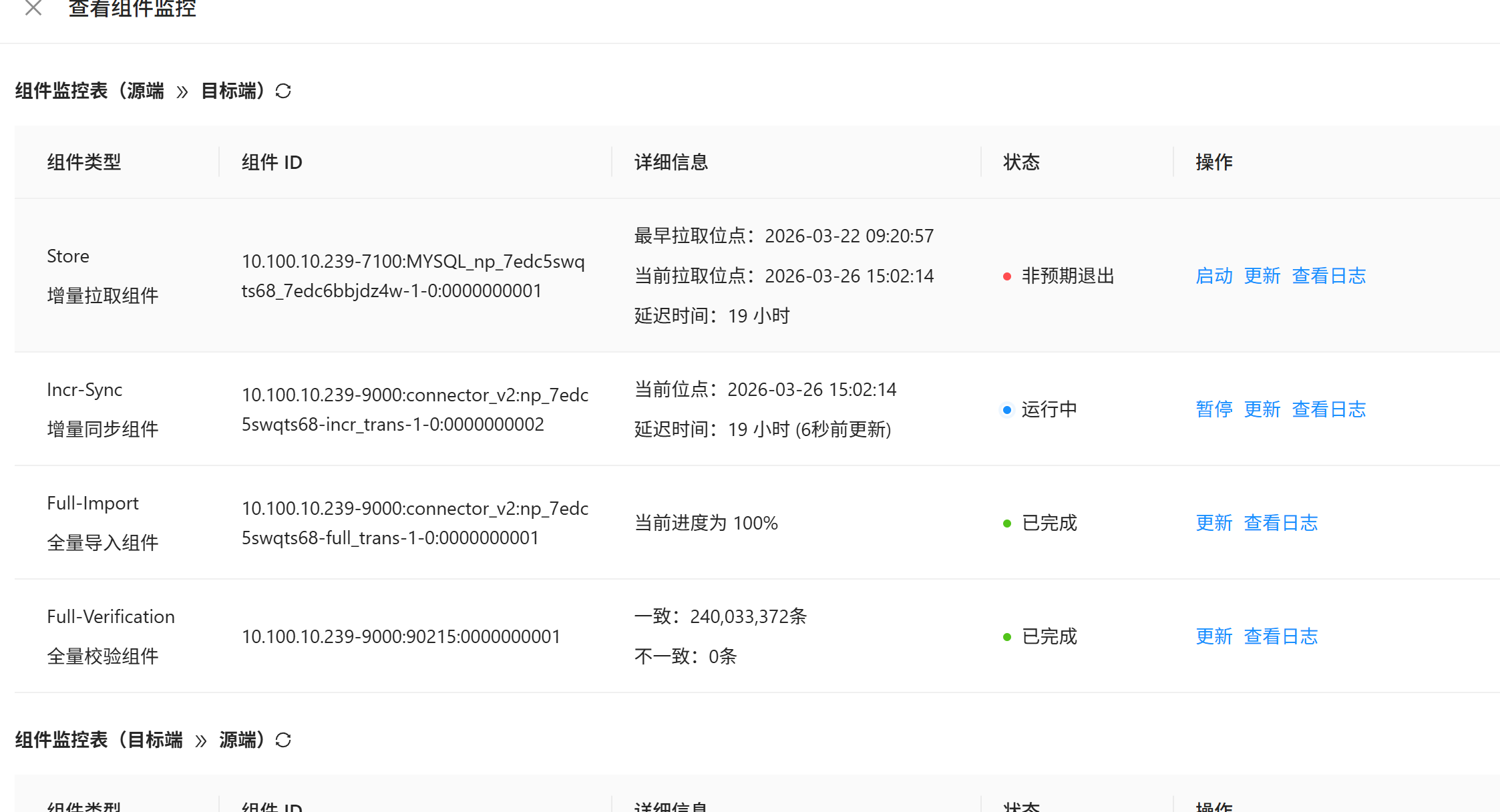Click the red unexpected-exit status dot

[1007, 276]
